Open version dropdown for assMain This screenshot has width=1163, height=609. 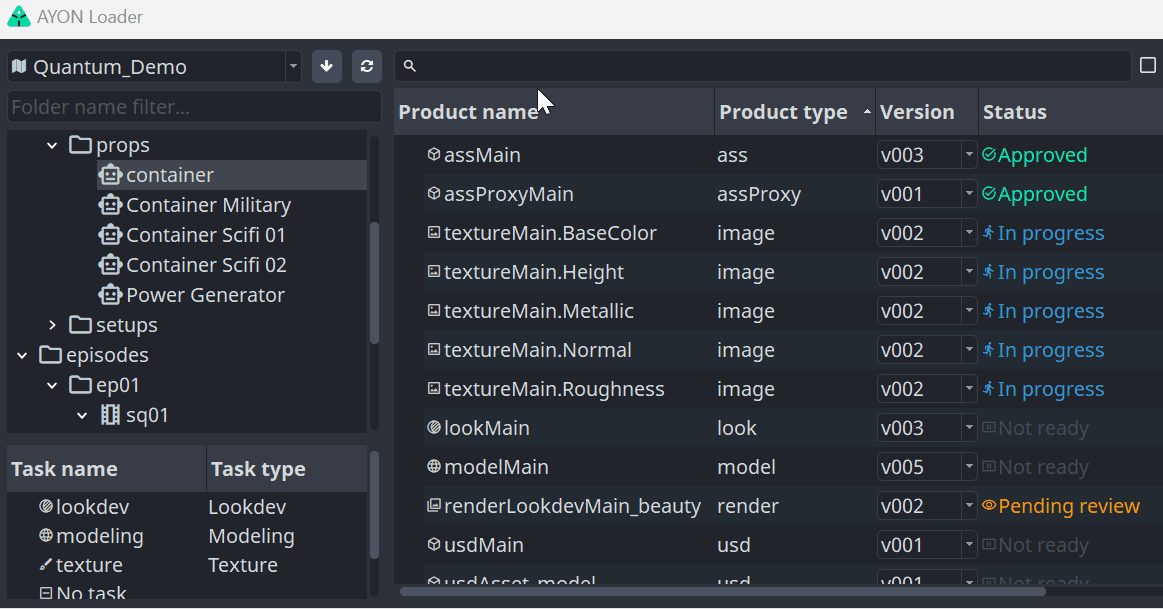tap(969, 155)
